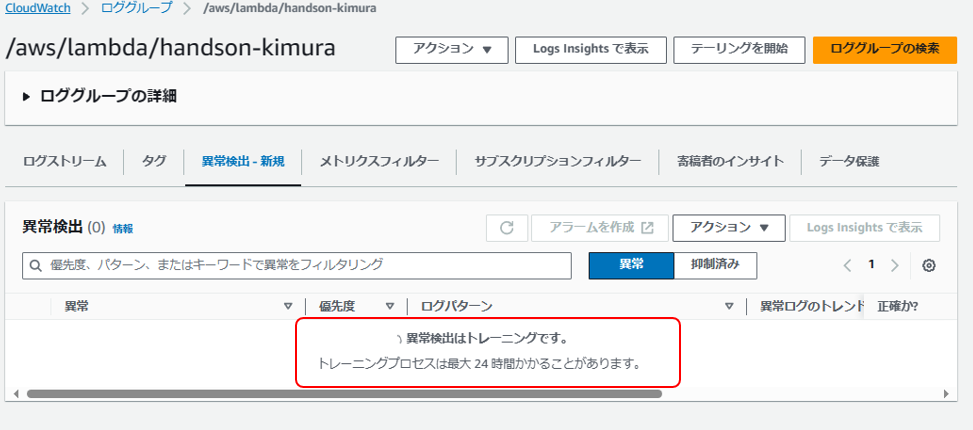Open the table settings gear icon

(928, 266)
